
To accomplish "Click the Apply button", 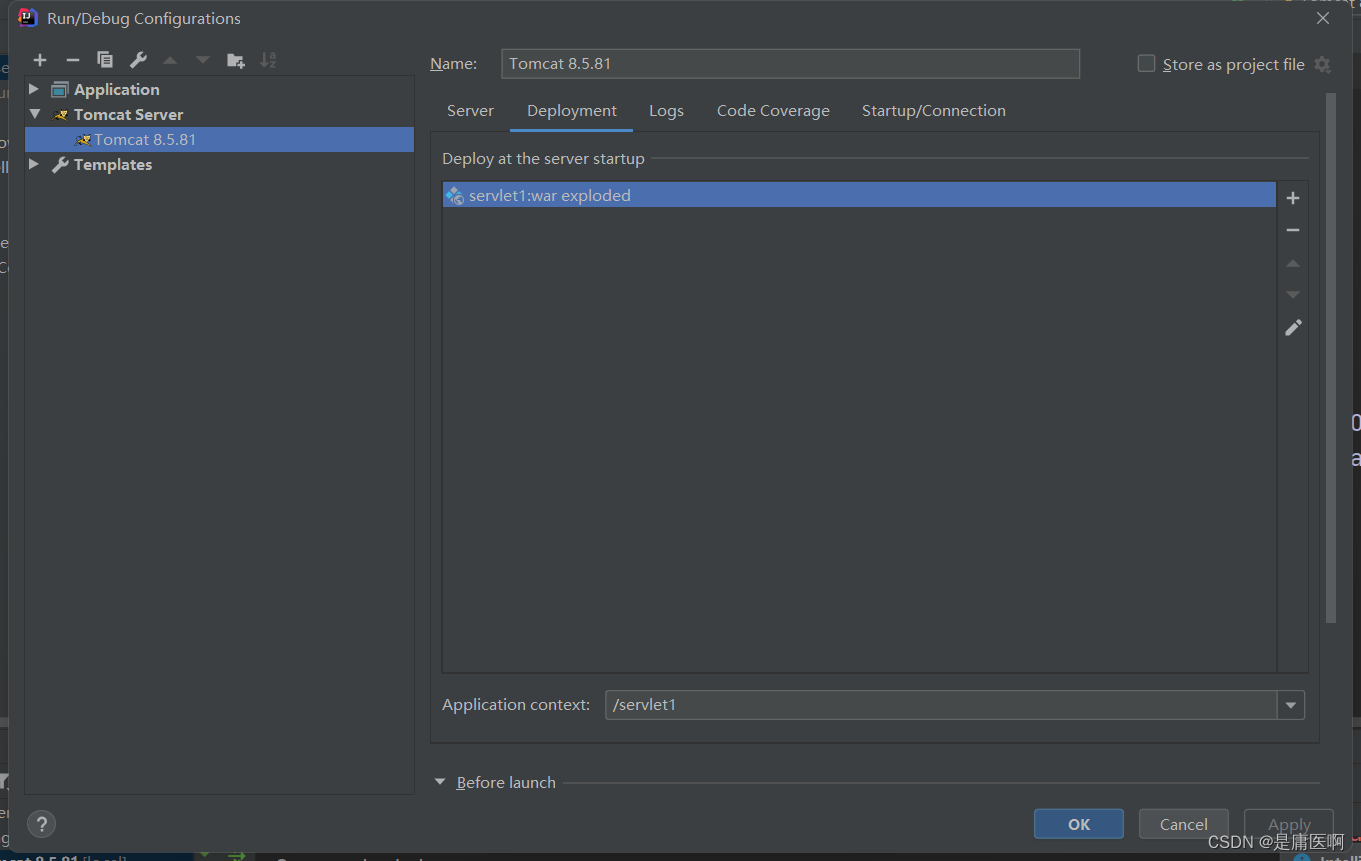I will click(x=1289, y=824).
